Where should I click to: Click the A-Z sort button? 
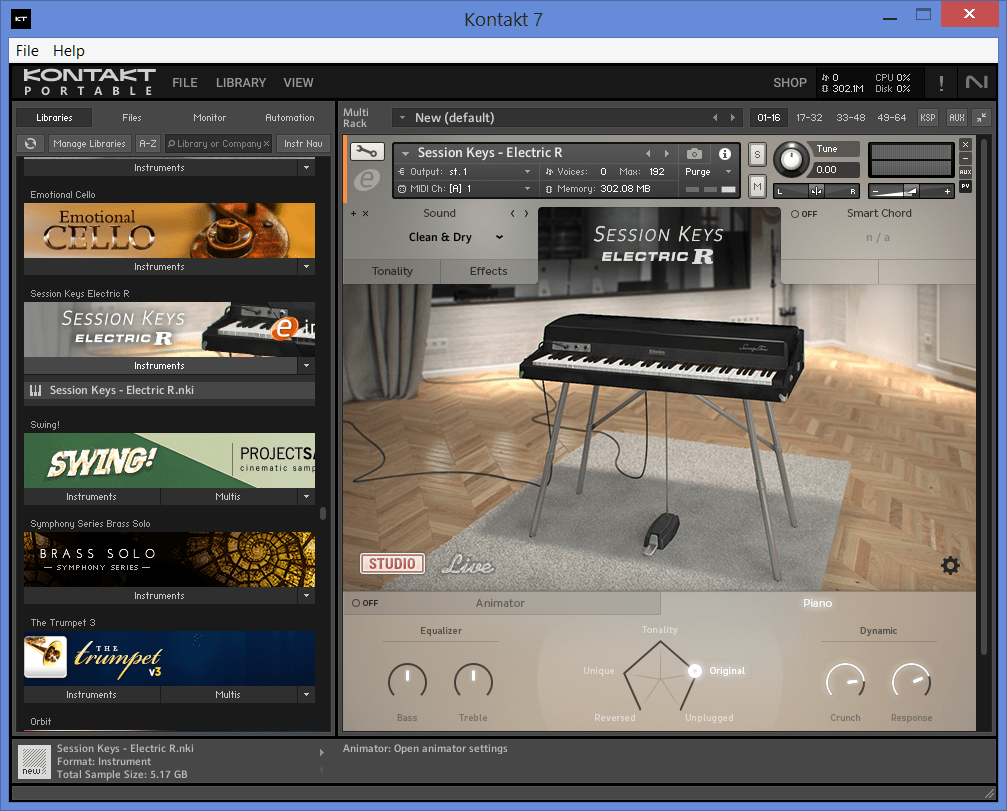coord(148,144)
